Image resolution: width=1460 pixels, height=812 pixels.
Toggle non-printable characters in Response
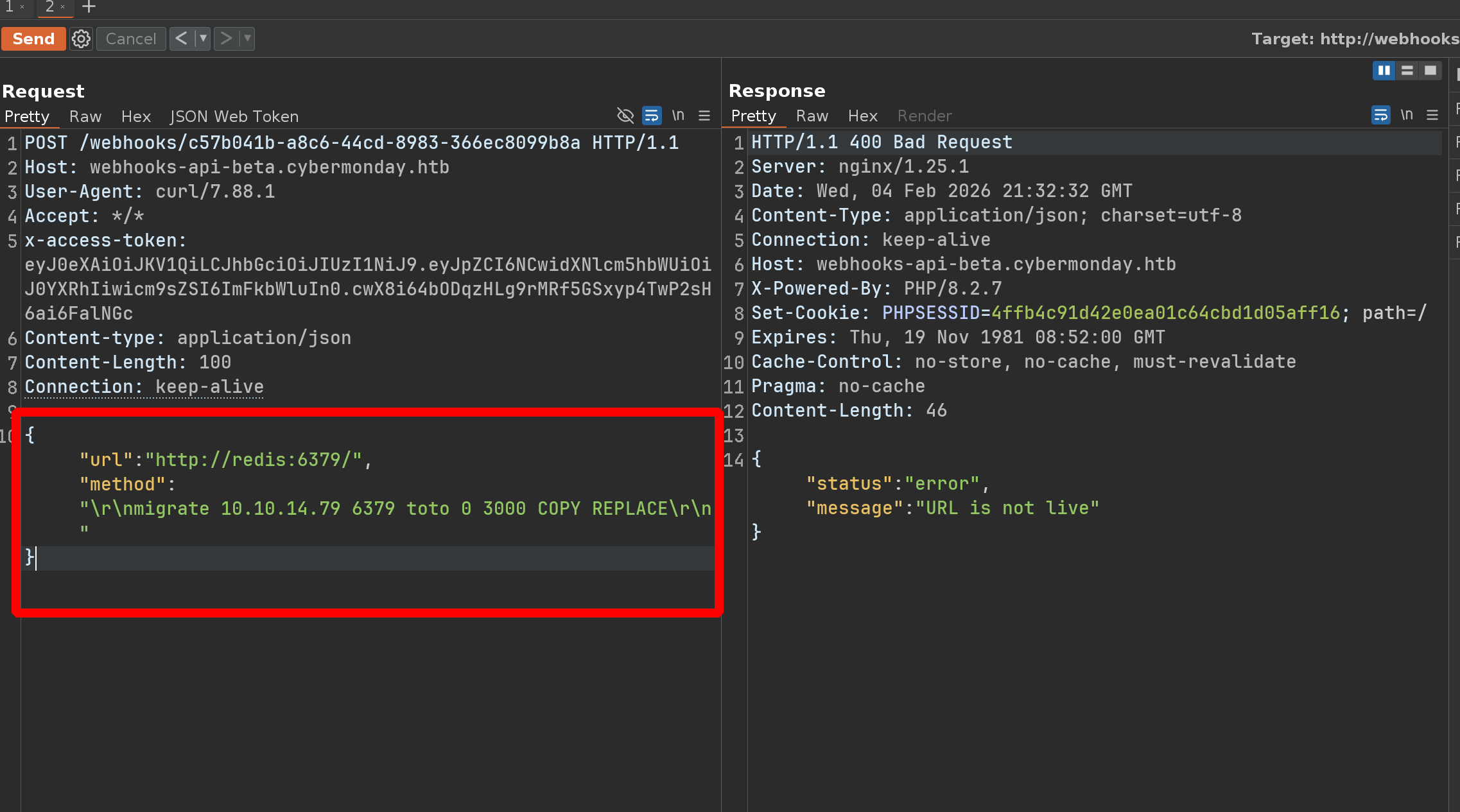click(1407, 115)
